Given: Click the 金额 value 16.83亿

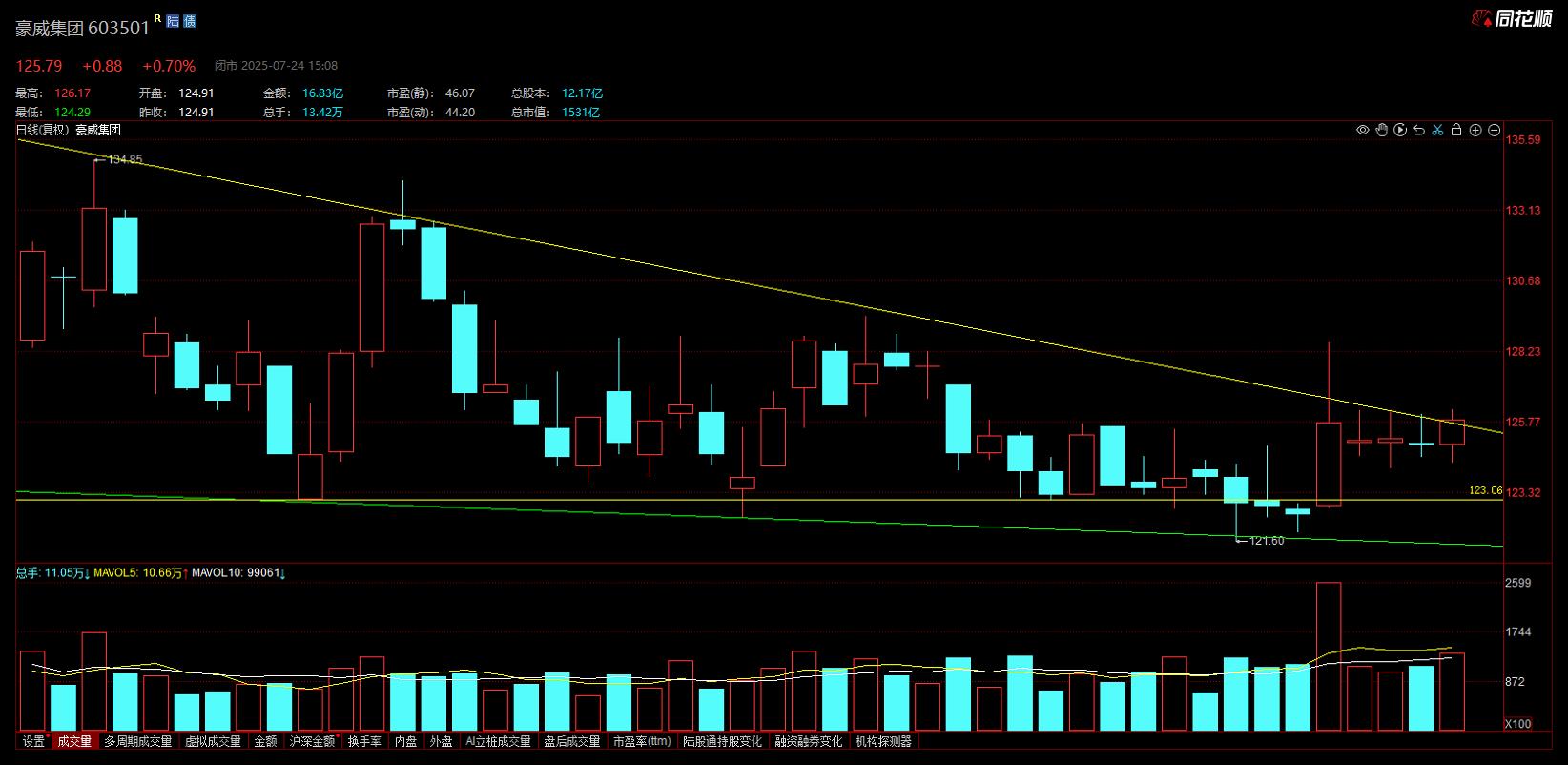Looking at the screenshot, I should click(322, 93).
